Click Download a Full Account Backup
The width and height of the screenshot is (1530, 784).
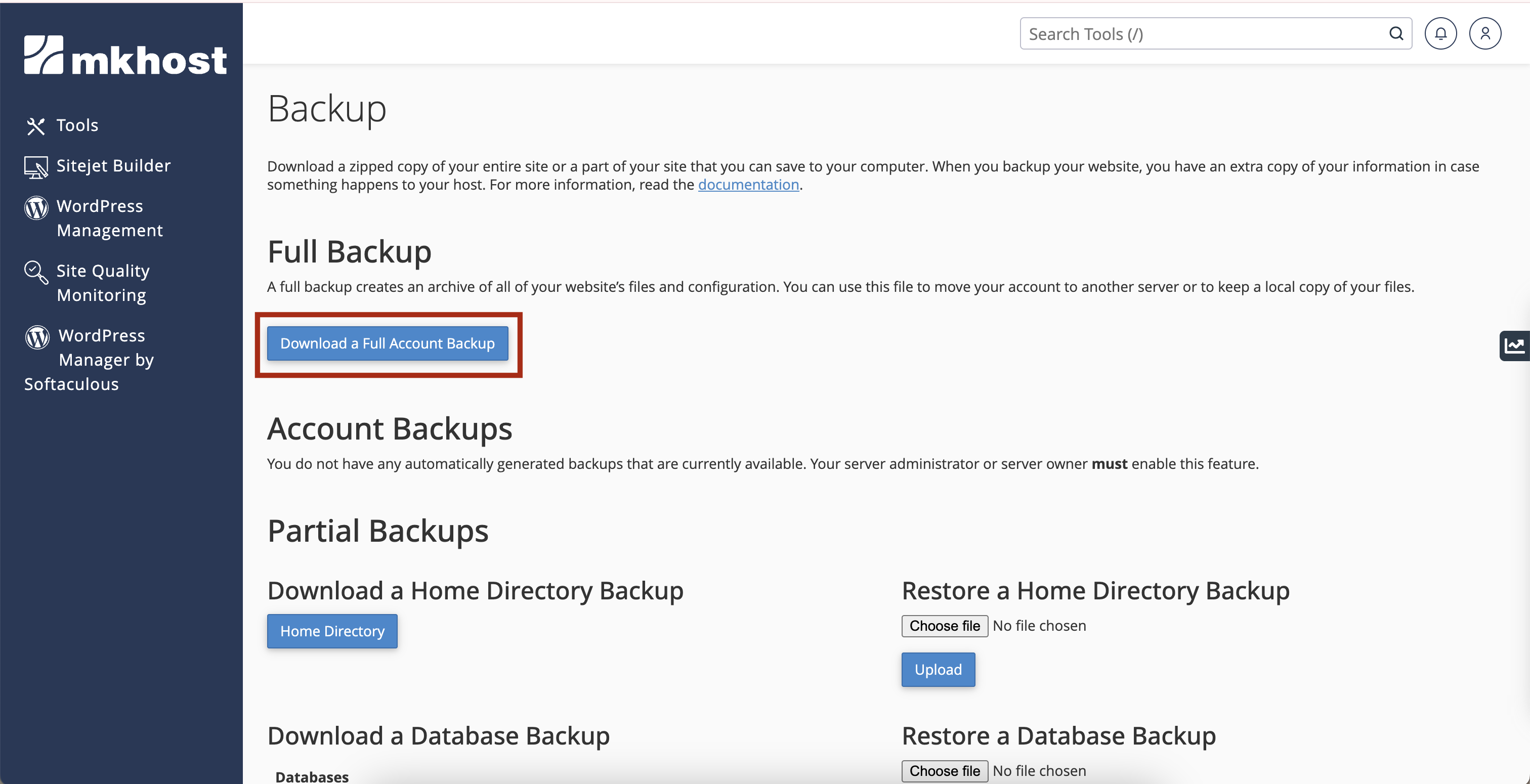point(387,343)
